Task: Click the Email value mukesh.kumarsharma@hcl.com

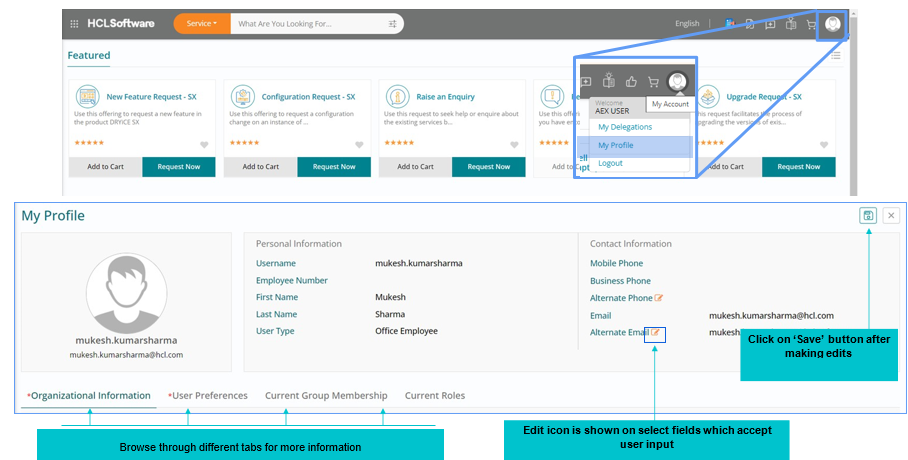Action: pyautogui.click(x=771, y=316)
